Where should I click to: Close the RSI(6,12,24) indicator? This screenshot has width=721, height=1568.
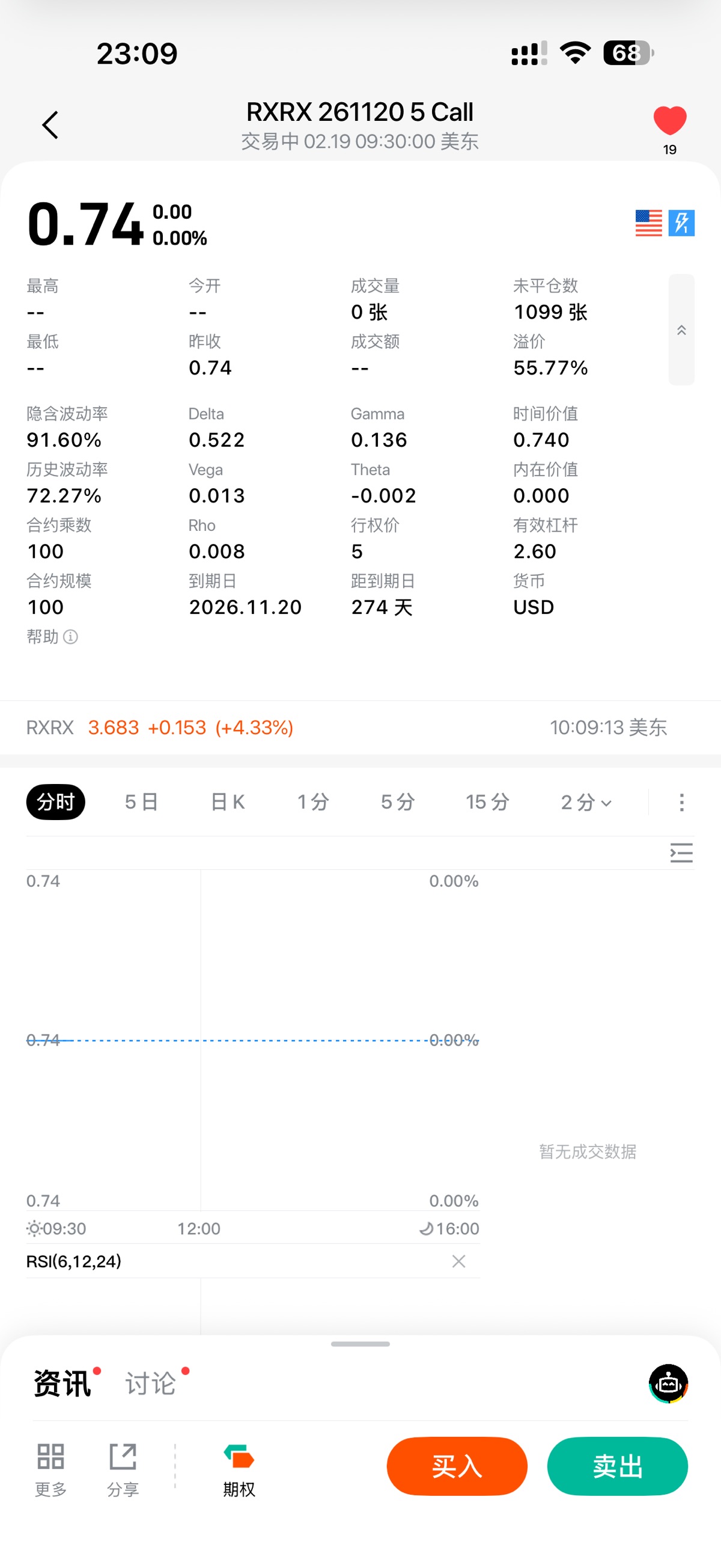pyautogui.click(x=459, y=1261)
